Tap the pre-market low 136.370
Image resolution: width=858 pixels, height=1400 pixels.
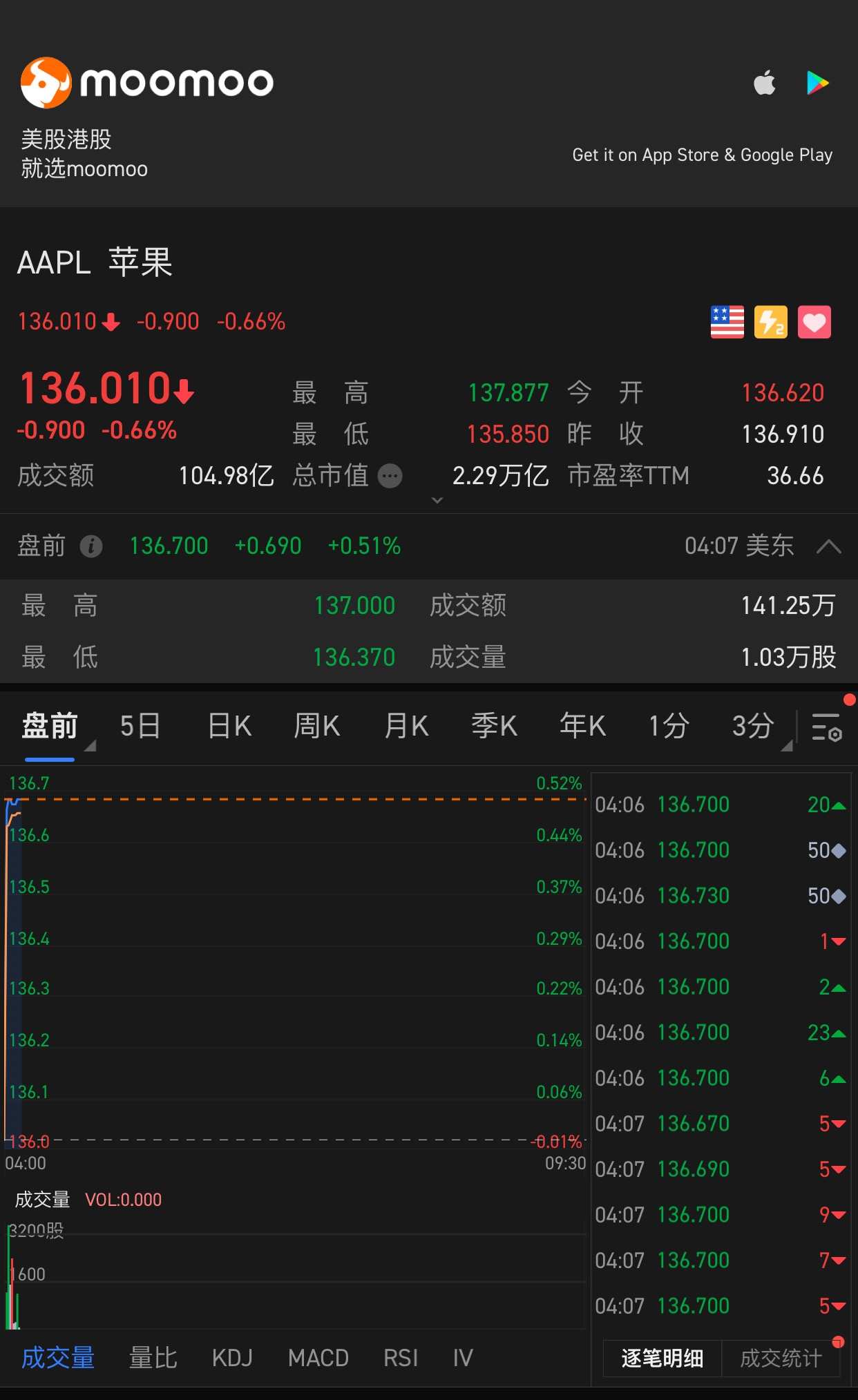(354, 658)
